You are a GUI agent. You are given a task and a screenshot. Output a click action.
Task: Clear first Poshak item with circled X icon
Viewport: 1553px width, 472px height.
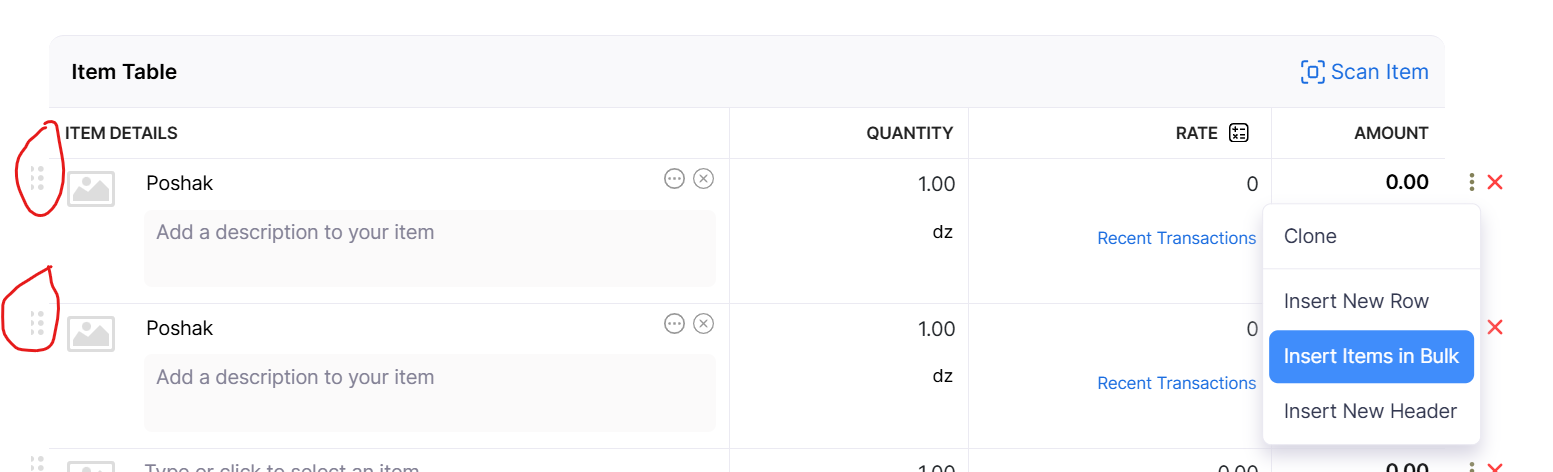[x=704, y=179]
